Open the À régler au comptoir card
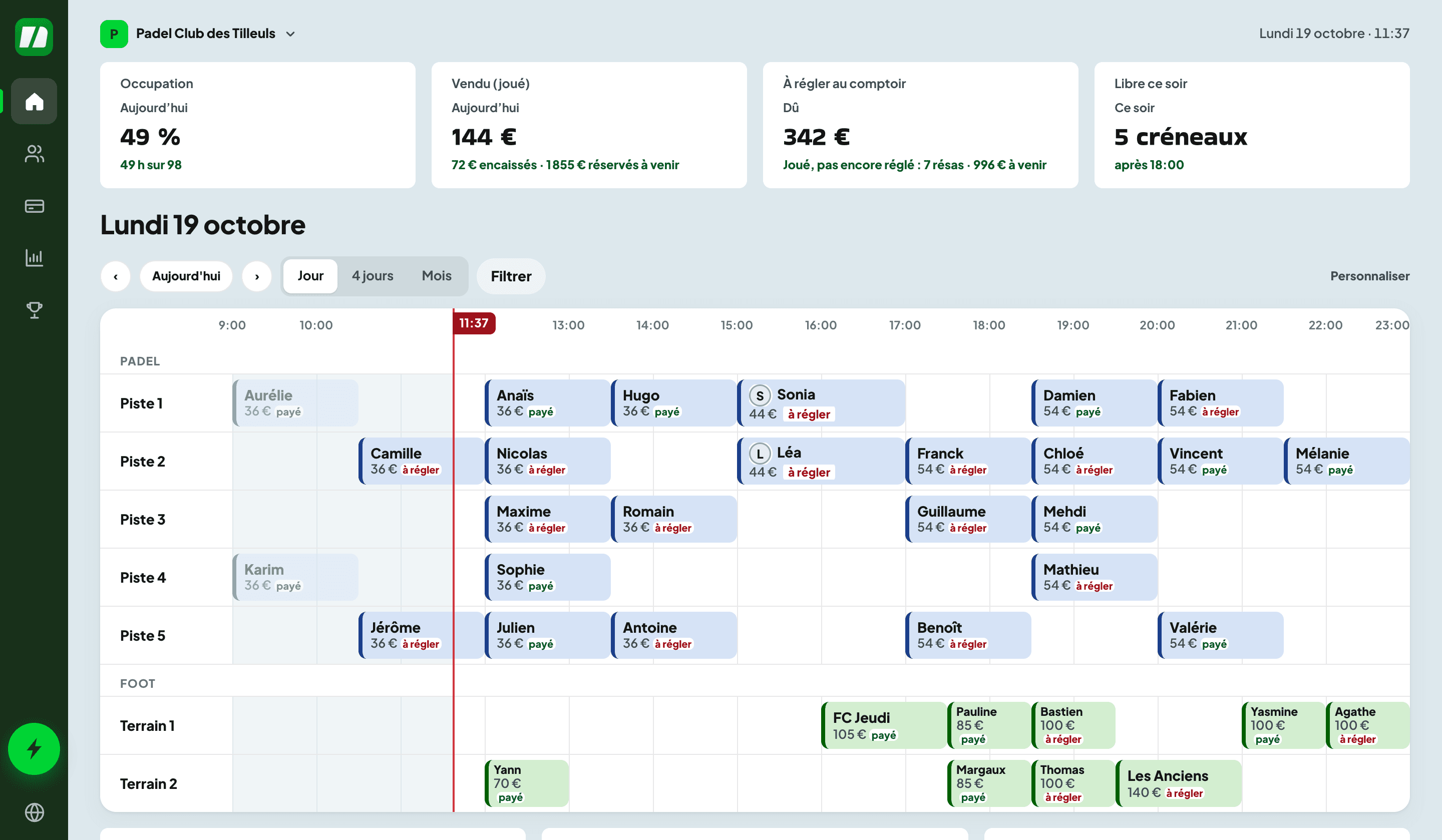Viewport: 1442px width, 840px height. (x=920, y=125)
